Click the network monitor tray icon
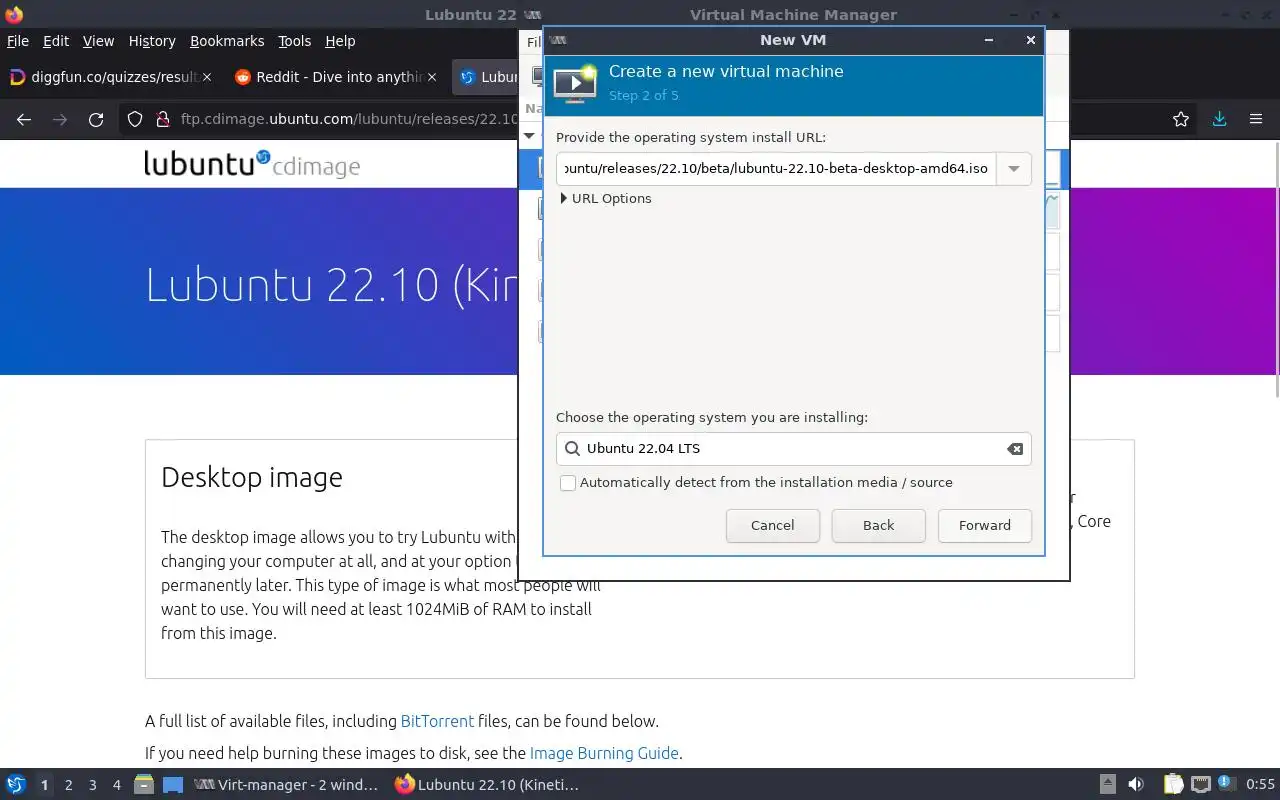This screenshot has height=800, width=1280. point(1201,785)
